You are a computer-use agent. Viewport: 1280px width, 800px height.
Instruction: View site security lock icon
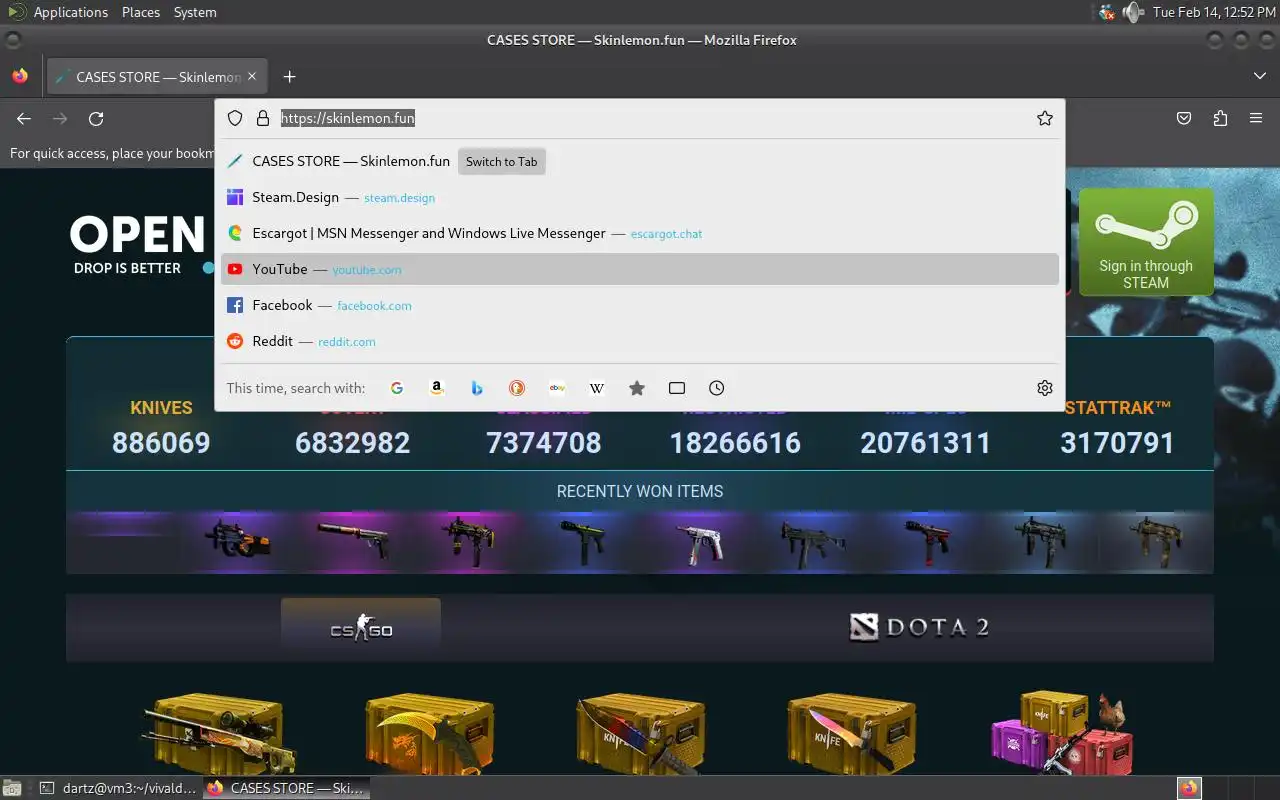tap(263, 118)
